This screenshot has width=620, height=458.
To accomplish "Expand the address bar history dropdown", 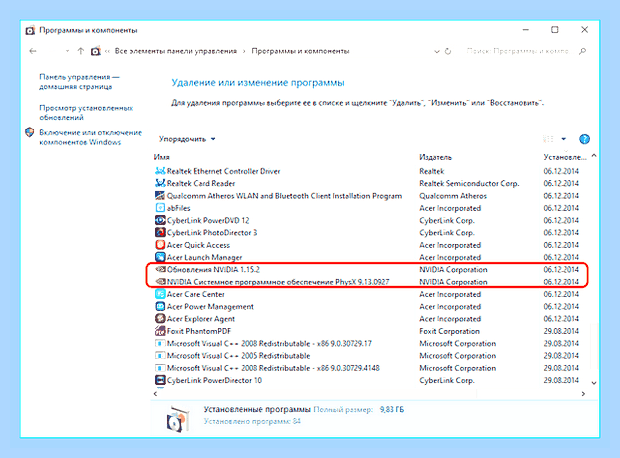I will point(437,51).
